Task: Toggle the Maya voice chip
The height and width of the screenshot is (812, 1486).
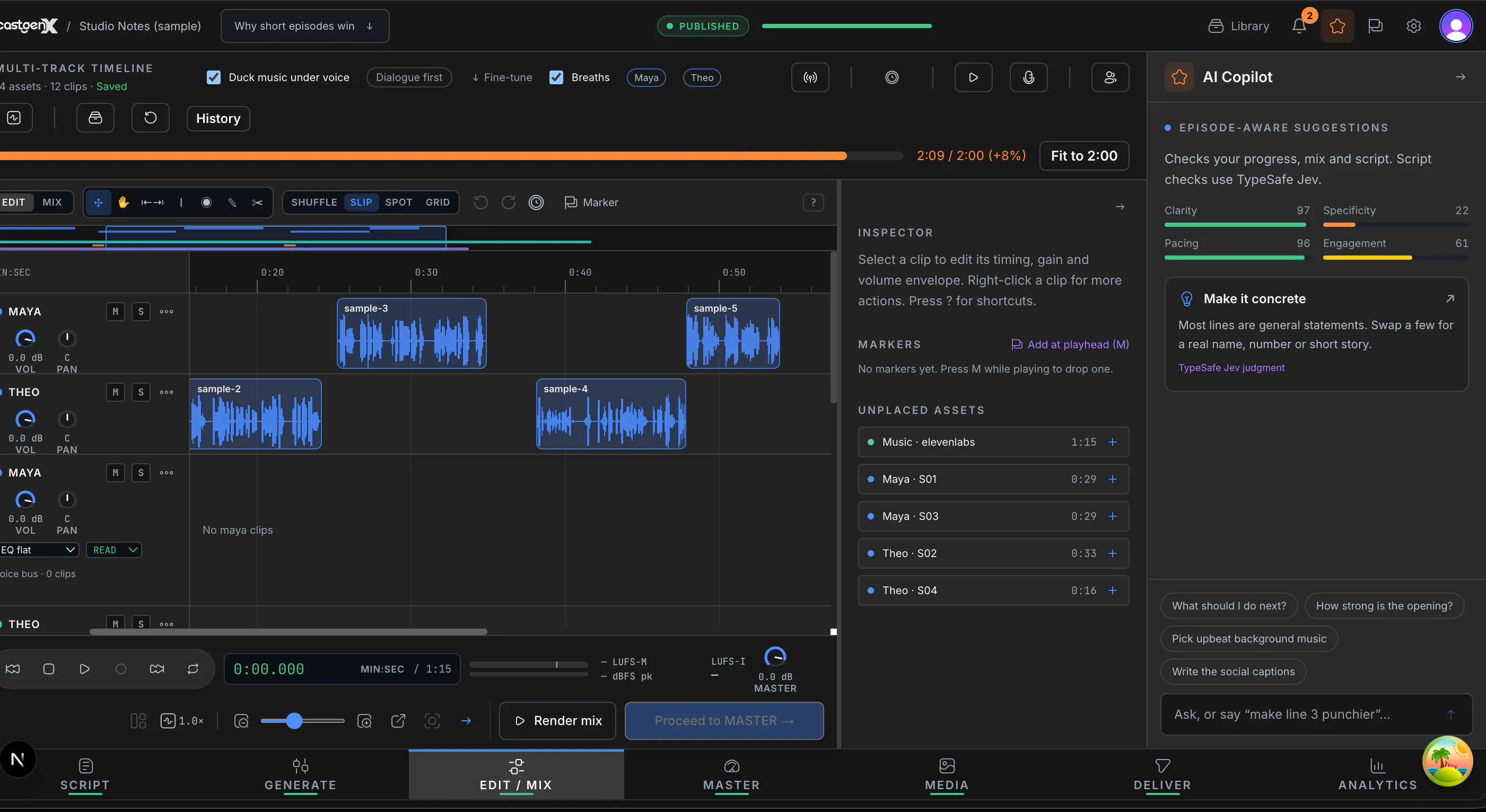Action: 646,78
